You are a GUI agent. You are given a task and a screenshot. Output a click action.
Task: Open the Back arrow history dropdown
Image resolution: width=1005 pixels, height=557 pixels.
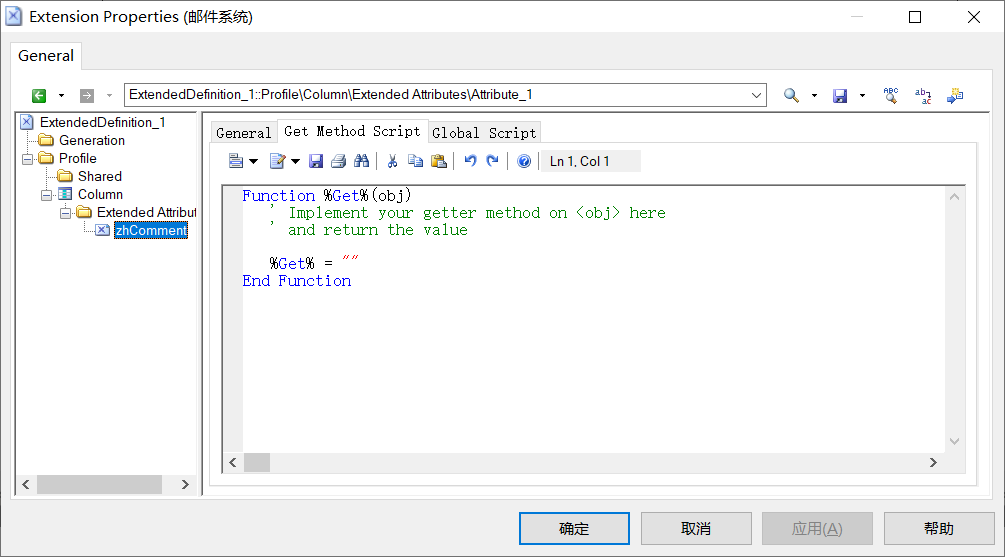tap(62, 96)
